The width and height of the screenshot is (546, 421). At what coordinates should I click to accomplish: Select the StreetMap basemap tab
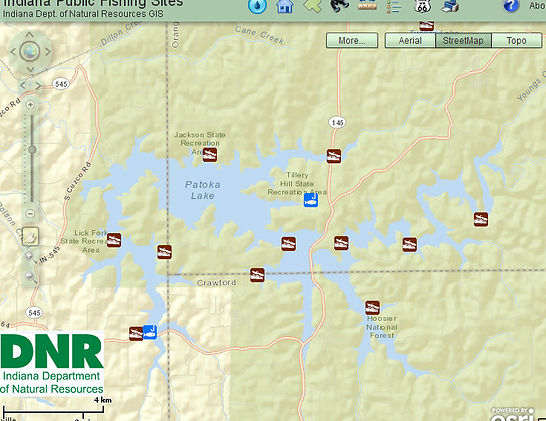463,40
